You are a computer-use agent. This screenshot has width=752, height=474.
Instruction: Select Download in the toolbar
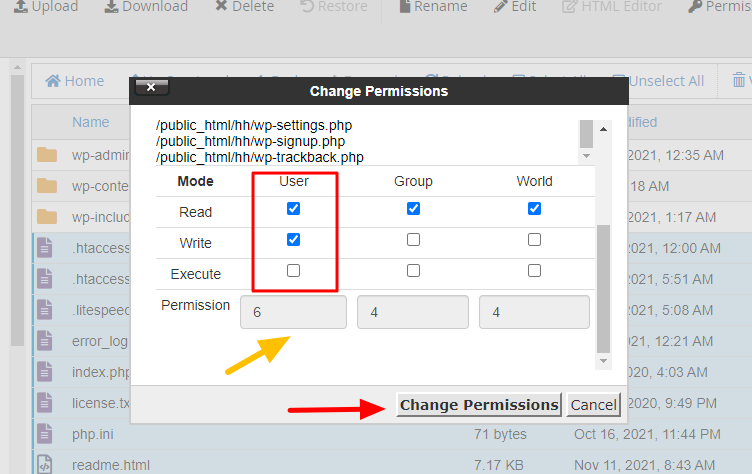pyautogui.click(x=146, y=6)
